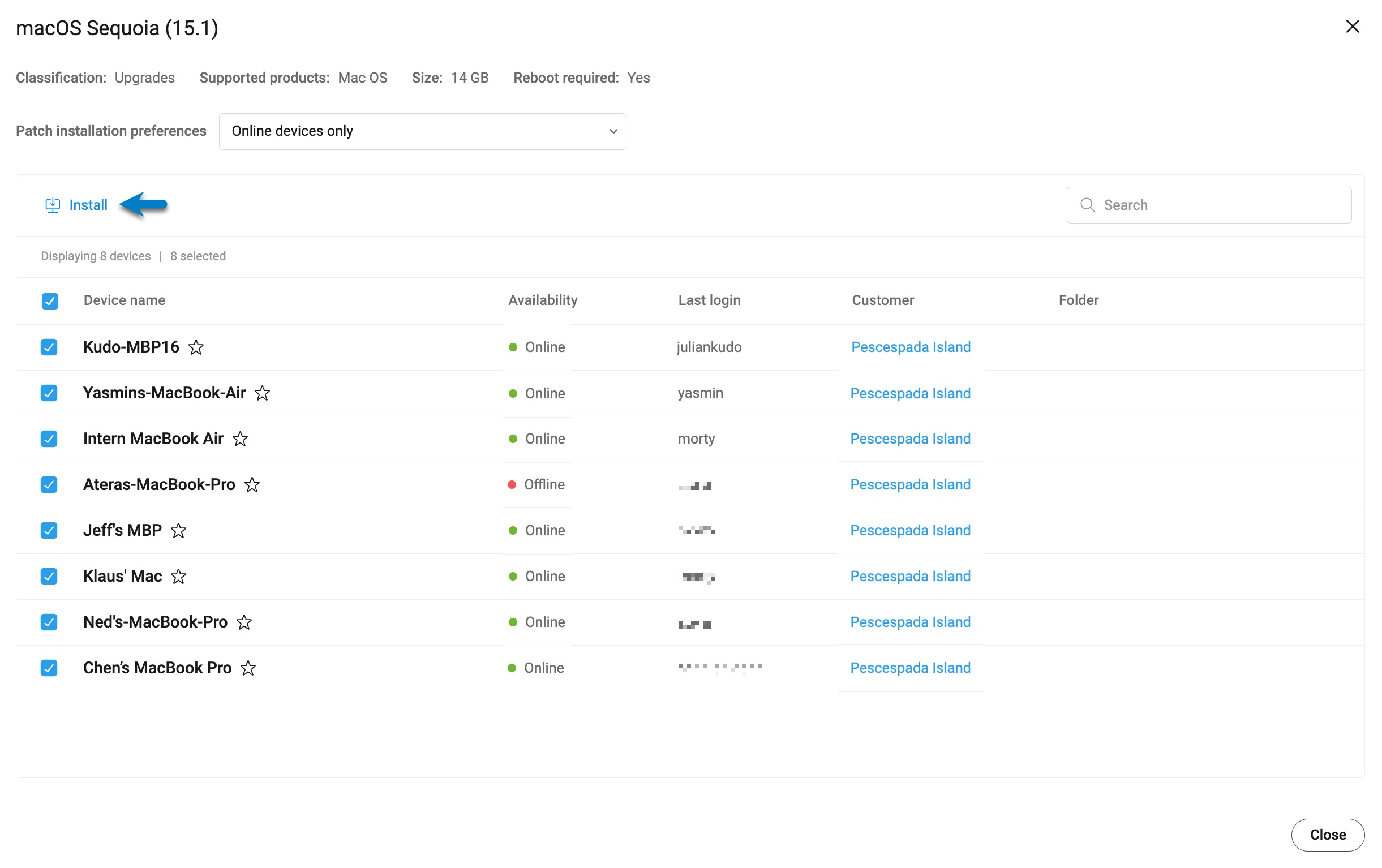Mark Intern MacBook Air as favorite
This screenshot has width=1382, height=868.
click(x=240, y=439)
